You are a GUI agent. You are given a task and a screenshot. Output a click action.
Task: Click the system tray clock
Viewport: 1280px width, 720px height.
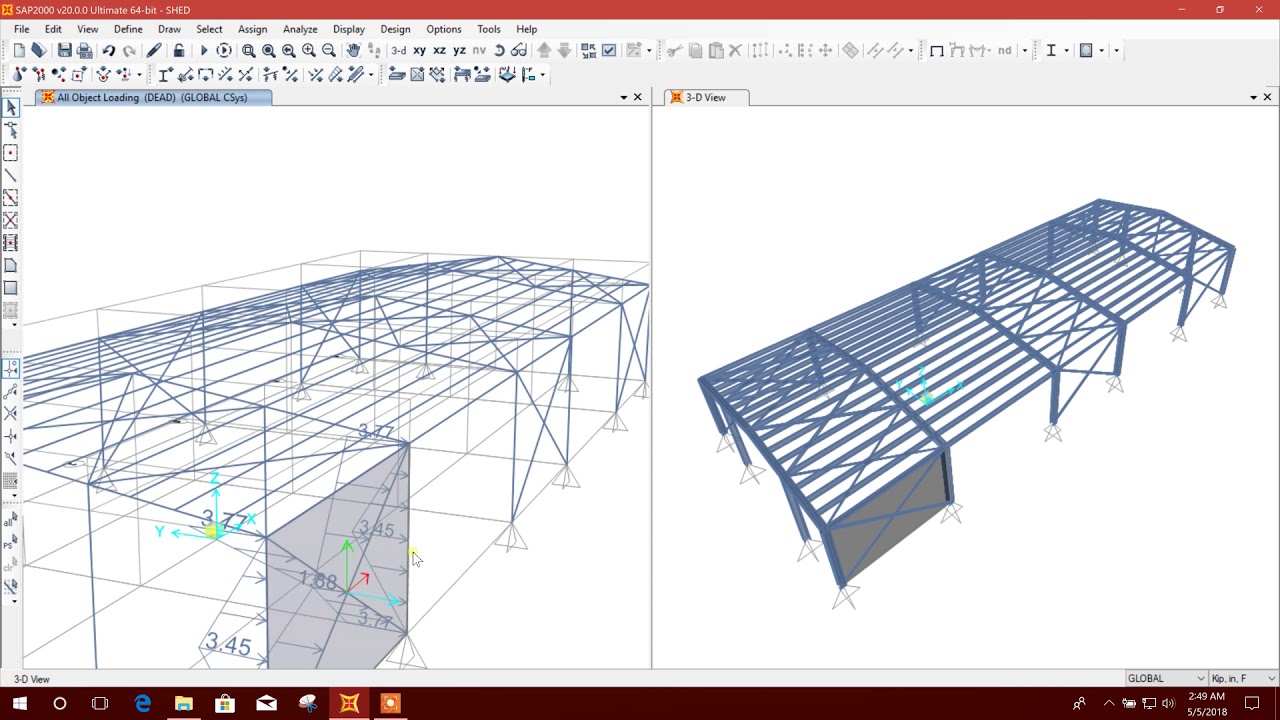1206,703
